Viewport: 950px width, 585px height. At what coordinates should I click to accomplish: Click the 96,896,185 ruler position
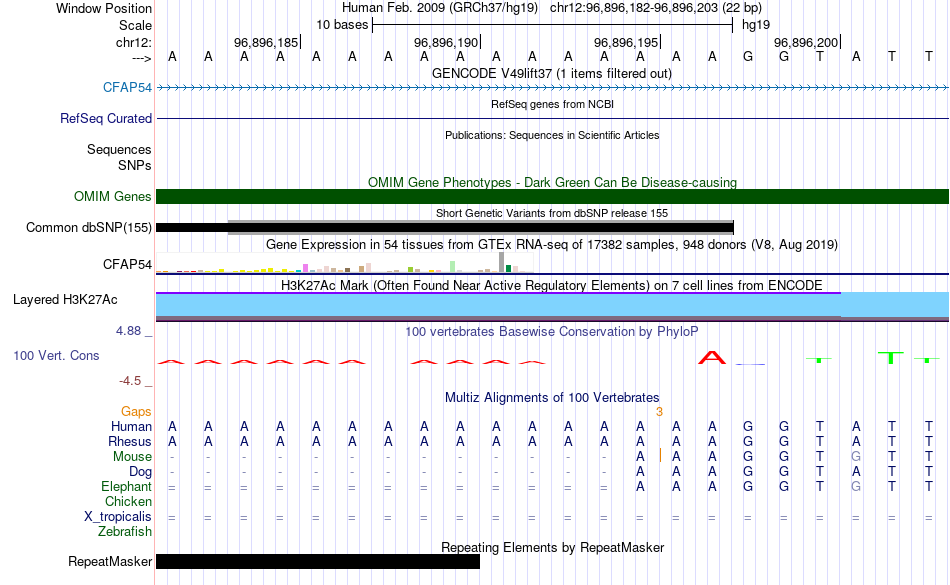point(266,42)
